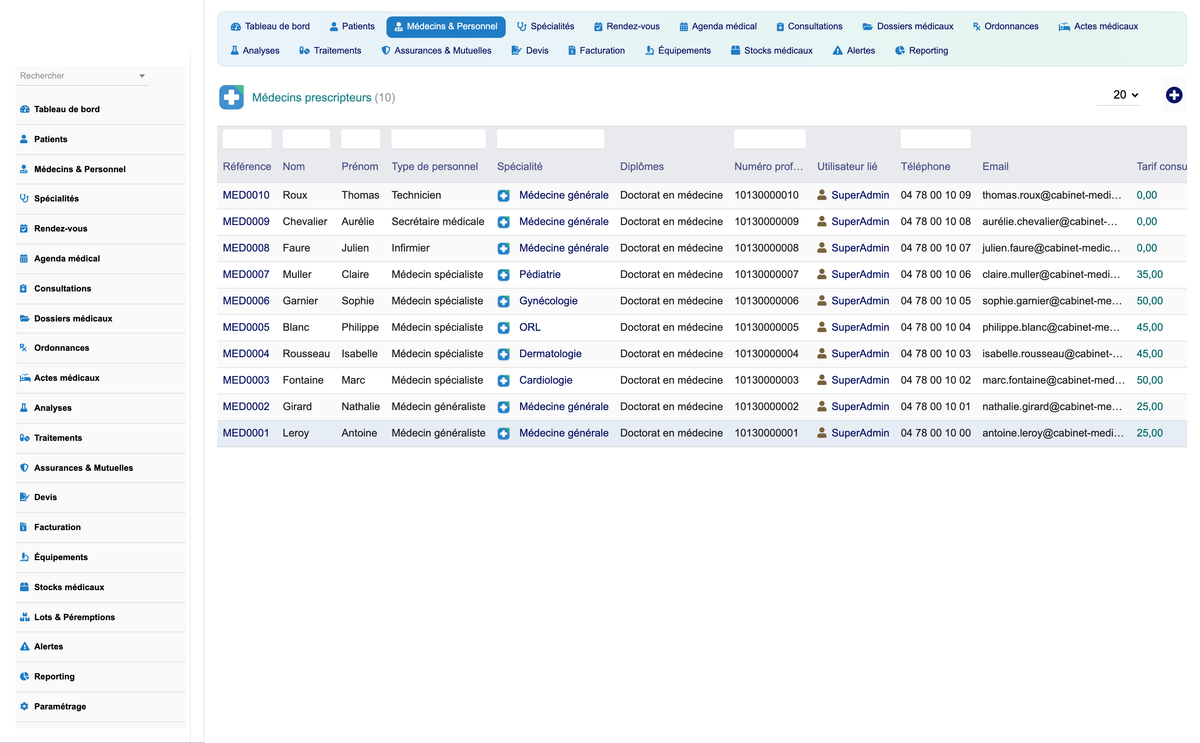Select the Médecins & Personnel top tab

click(446, 26)
